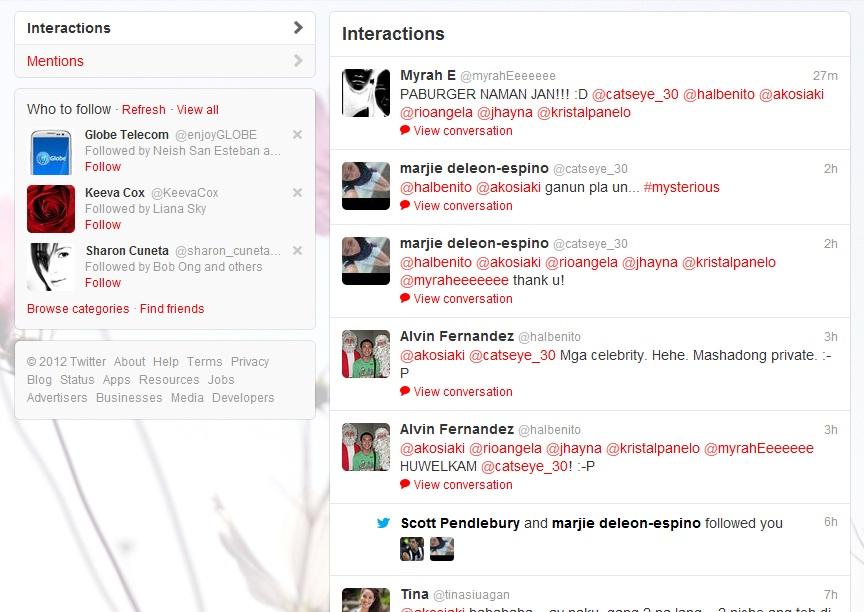View conversation on 'Mga celebrity' tweet

click(x=463, y=392)
